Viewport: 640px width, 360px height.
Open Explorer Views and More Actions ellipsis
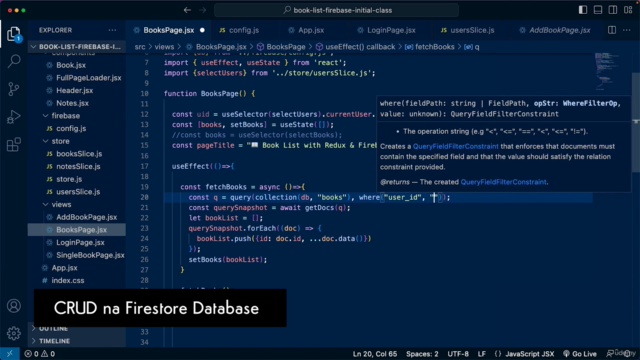(x=112, y=30)
